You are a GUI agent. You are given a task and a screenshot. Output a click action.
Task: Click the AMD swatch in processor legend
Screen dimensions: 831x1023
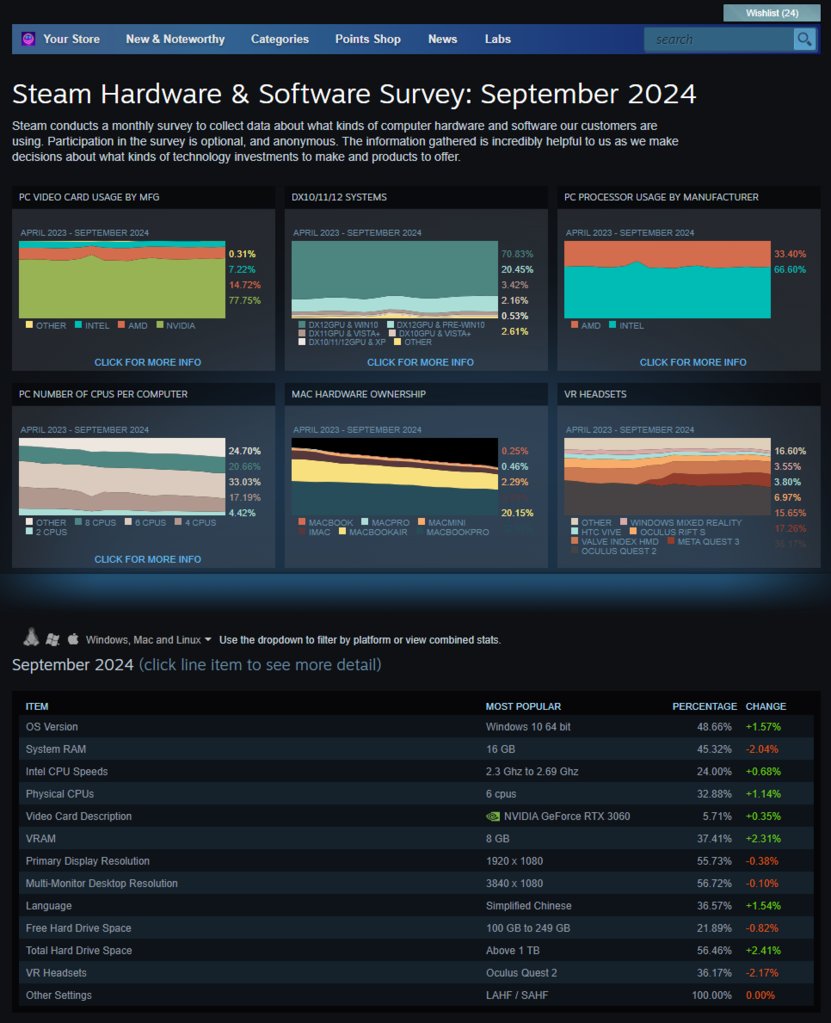click(575, 325)
